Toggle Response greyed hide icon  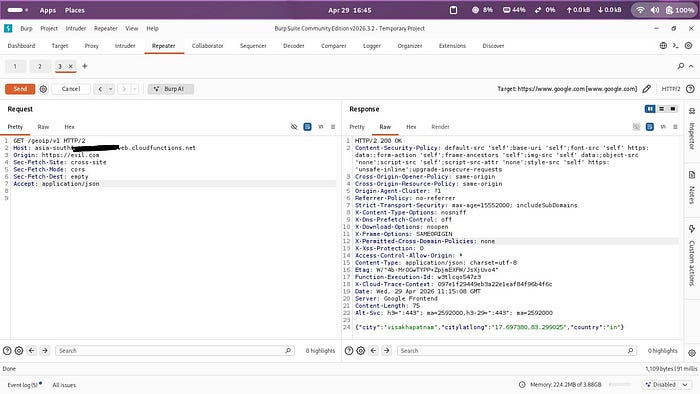point(636,127)
